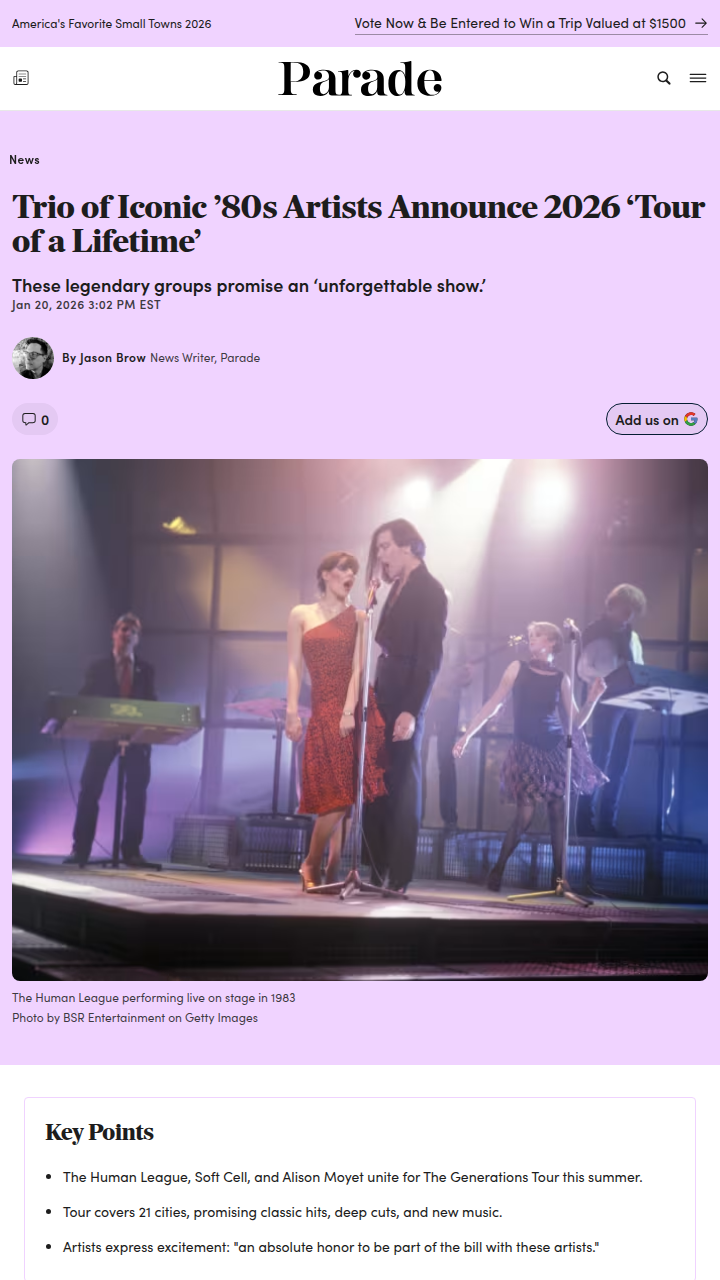Open Vote Now & Be Entered link

[520, 23]
